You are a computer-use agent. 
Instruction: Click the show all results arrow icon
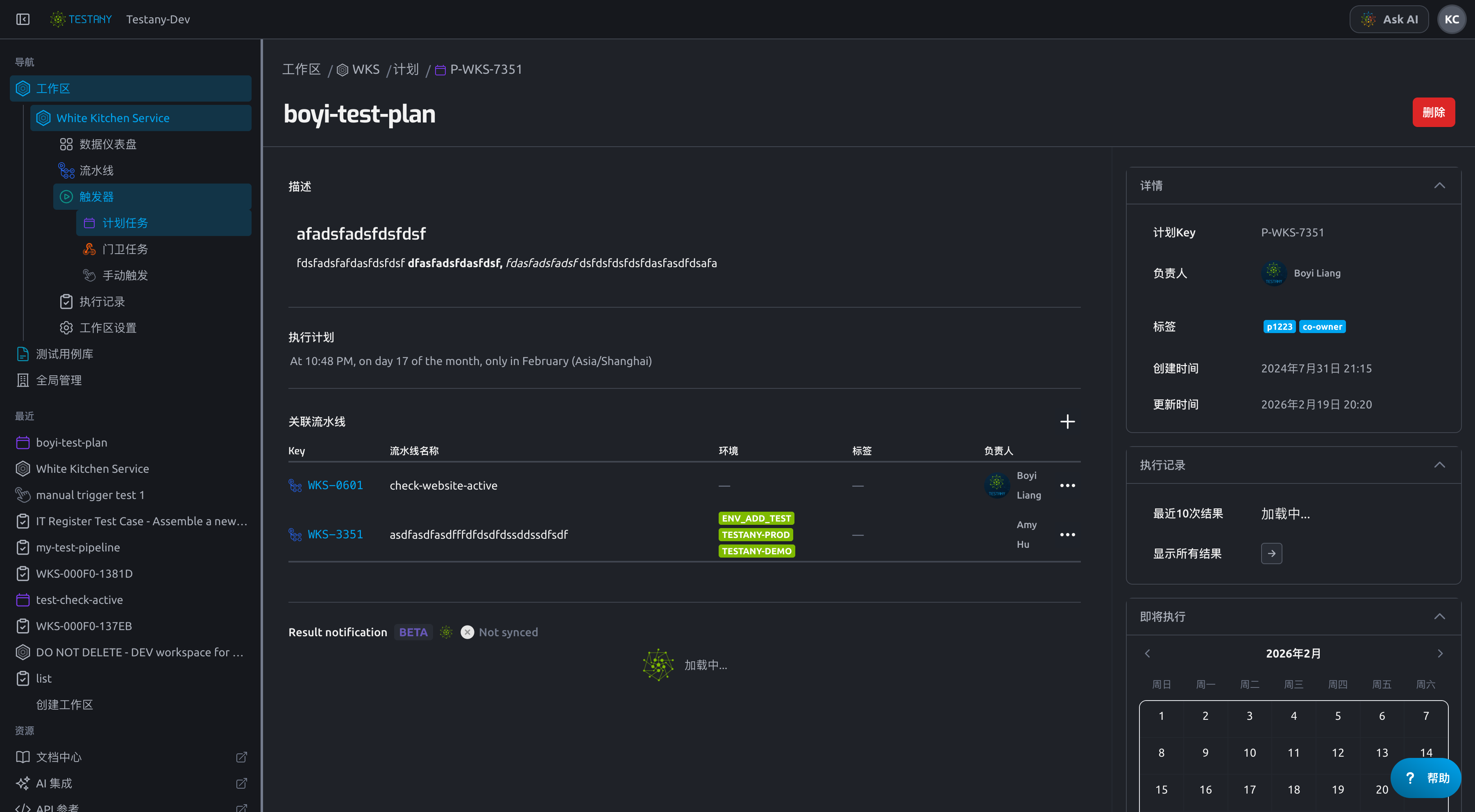[x=1271, y=554]
